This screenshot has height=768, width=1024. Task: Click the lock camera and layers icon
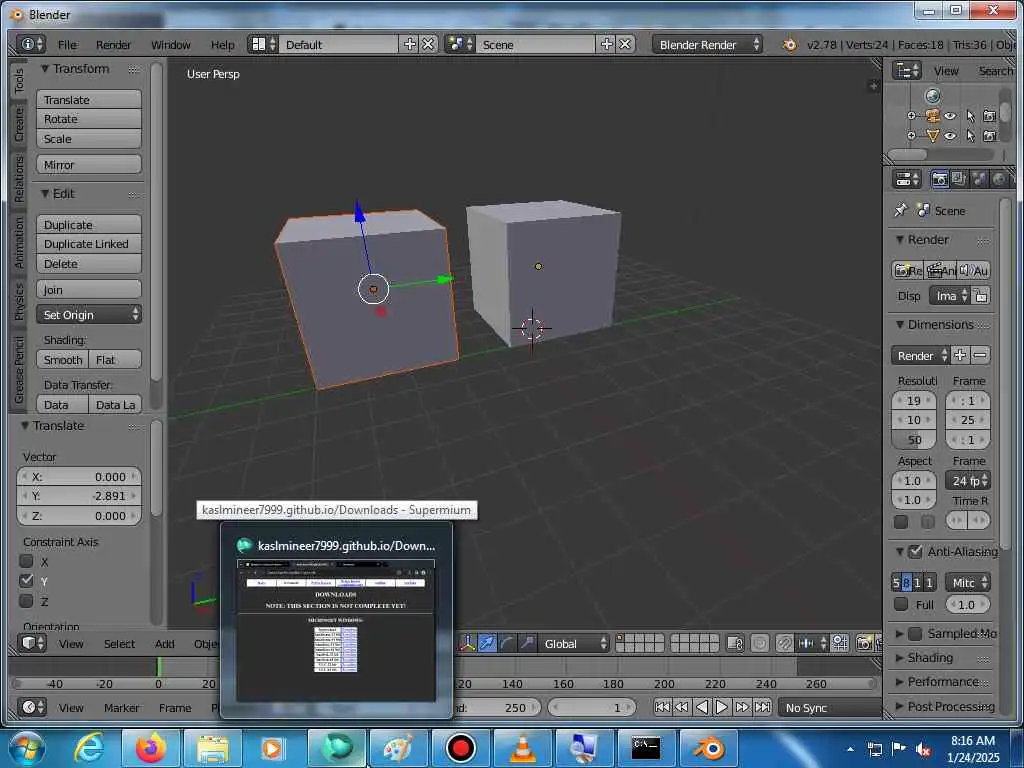coord(735,643)
